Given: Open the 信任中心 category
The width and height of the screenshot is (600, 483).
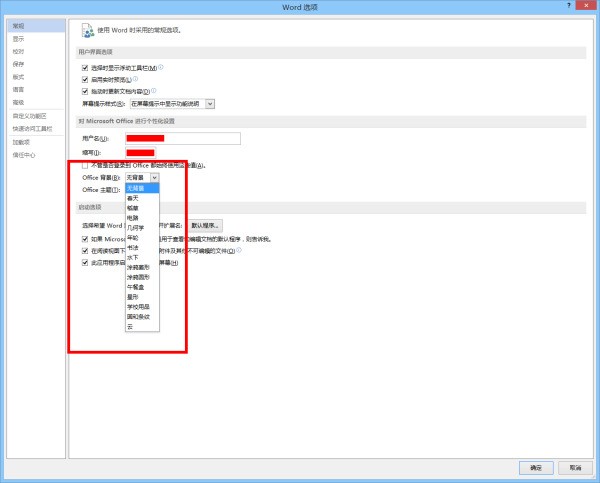Looking at the screenshot, I should [36, 155].
